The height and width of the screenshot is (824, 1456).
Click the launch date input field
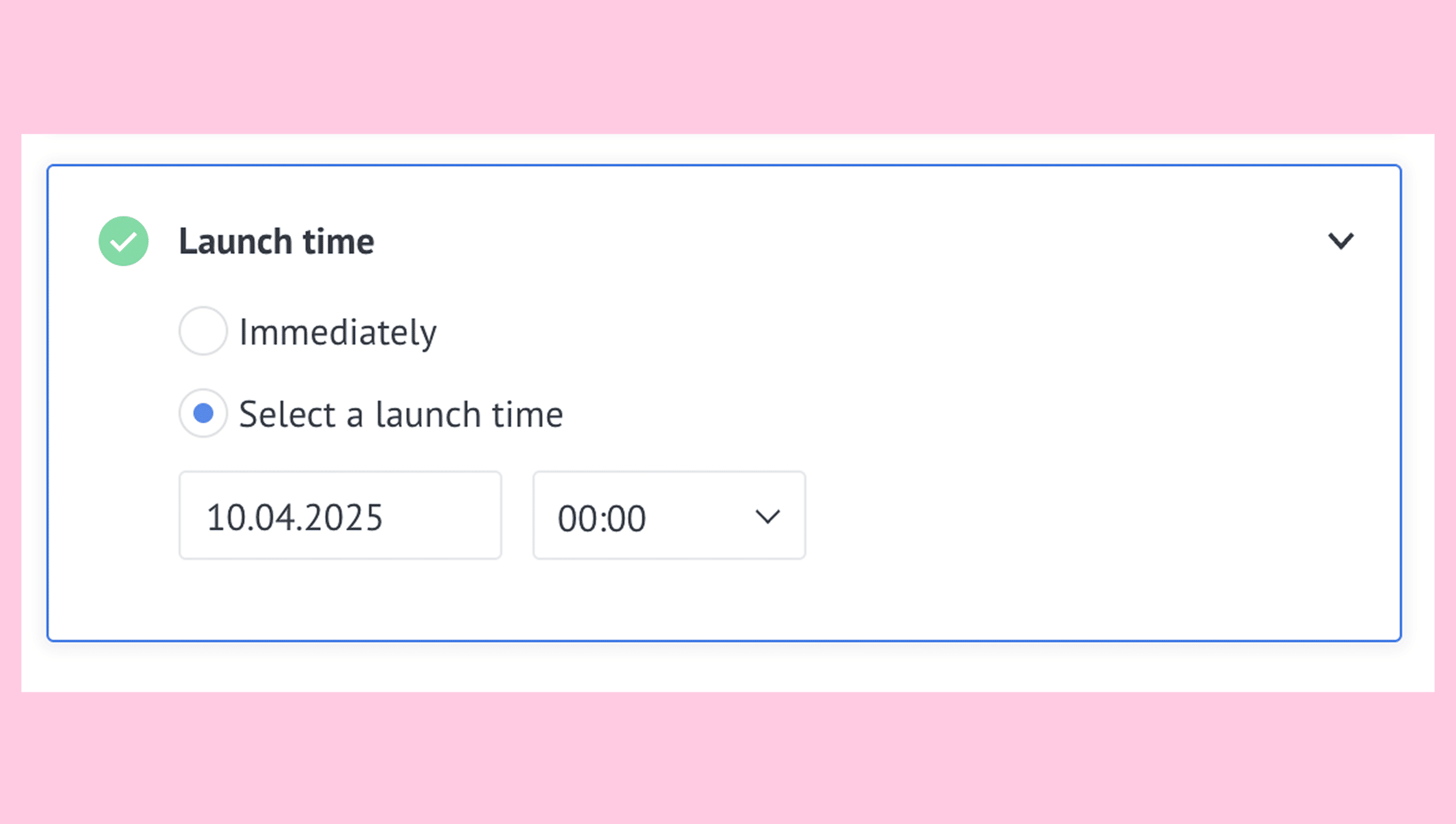click(340, 516)
